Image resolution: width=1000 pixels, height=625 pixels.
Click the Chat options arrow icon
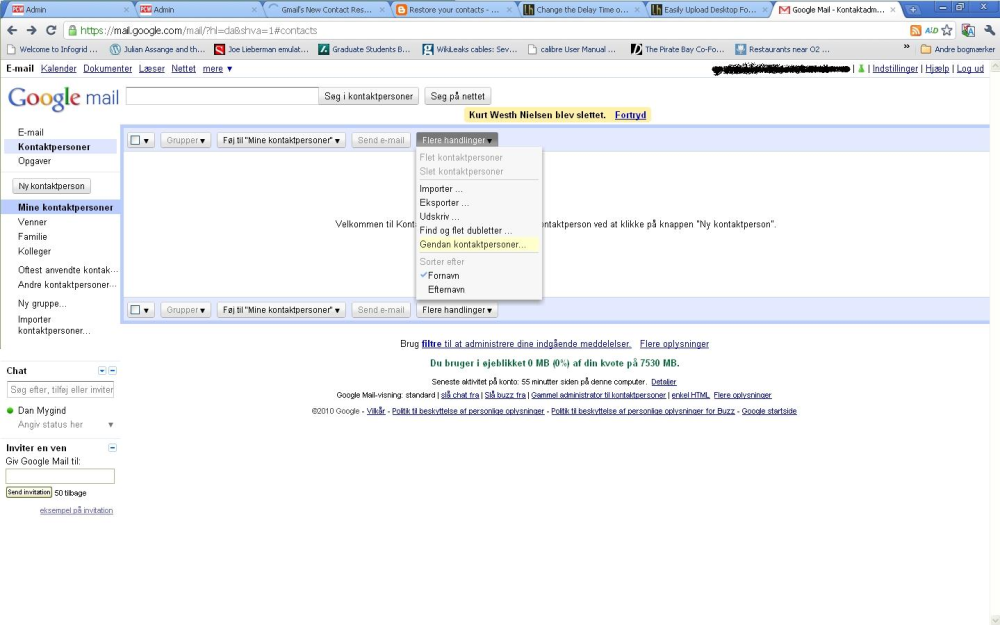pos(102,371)
